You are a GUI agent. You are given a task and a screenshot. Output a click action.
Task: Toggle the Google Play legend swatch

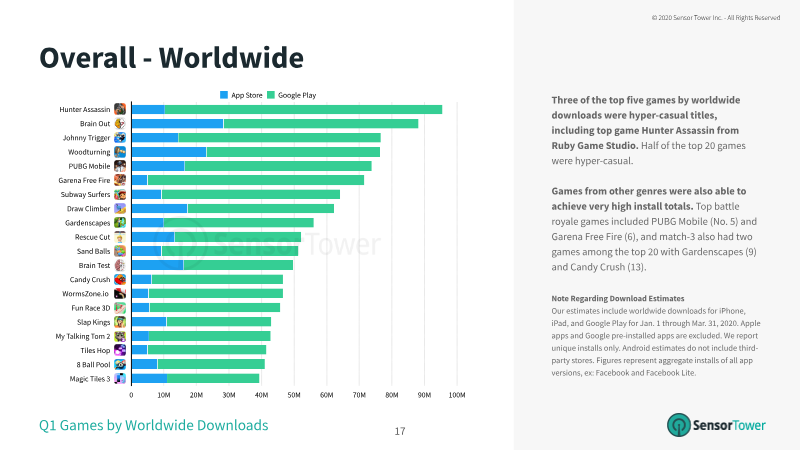(x=271, y=95)
